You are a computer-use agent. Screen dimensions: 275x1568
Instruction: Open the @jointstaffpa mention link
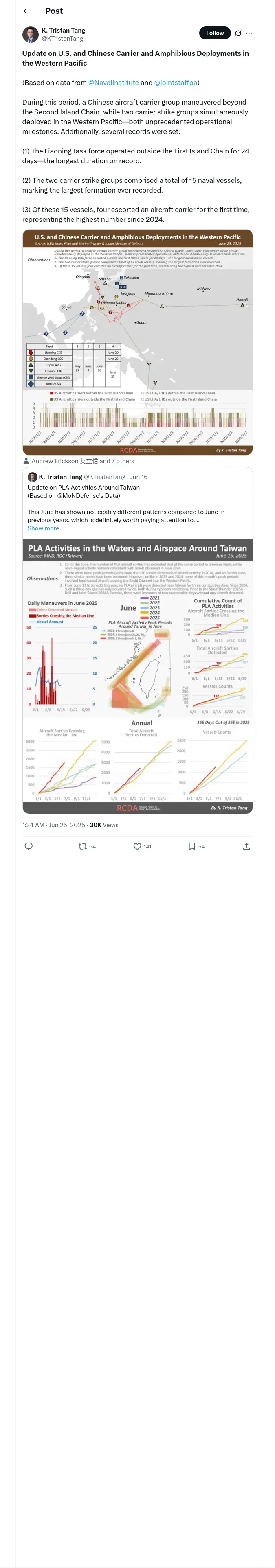176,83
